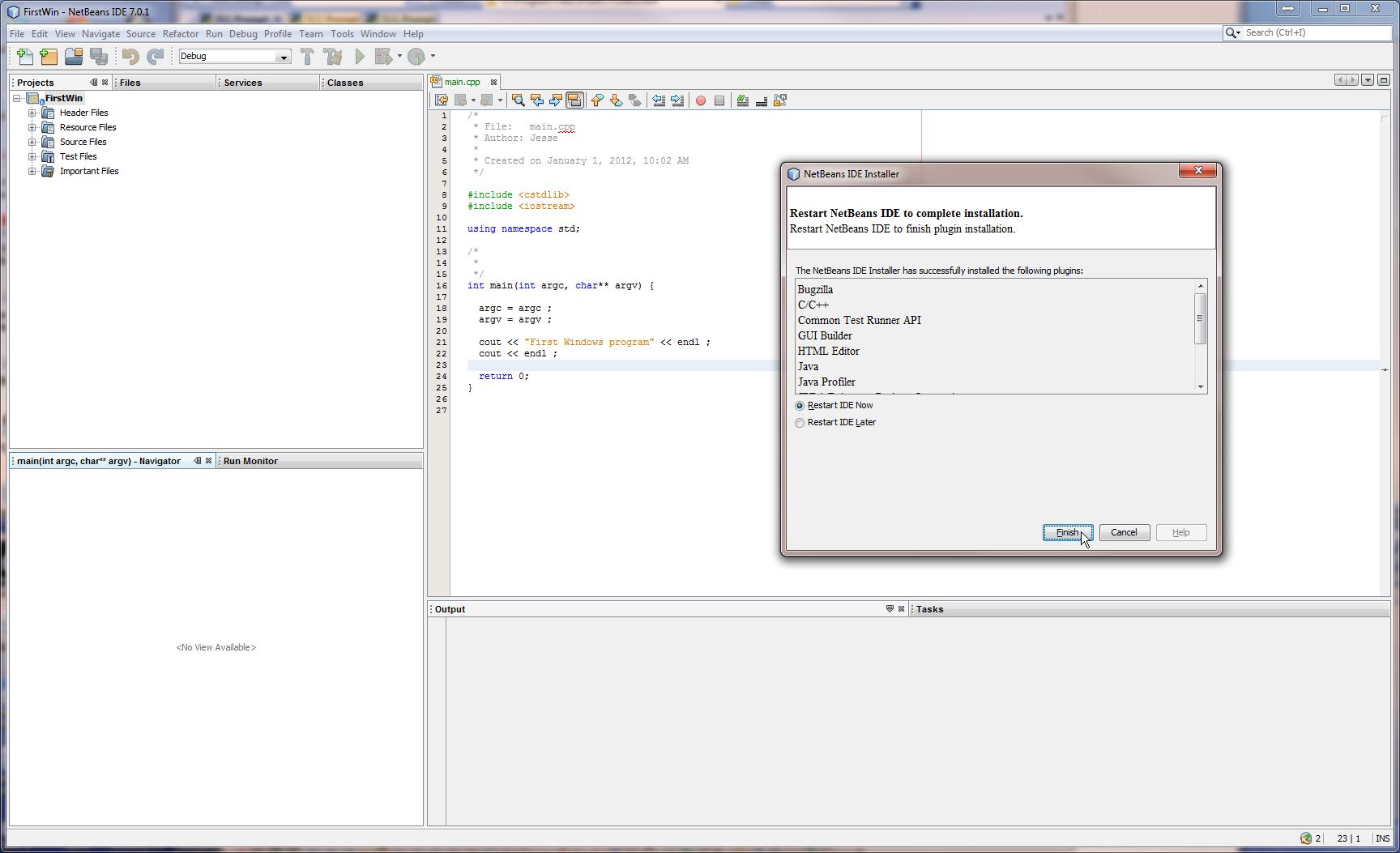
Task: Click the Debug Project toolbar icon
Action: coord(384,56)
